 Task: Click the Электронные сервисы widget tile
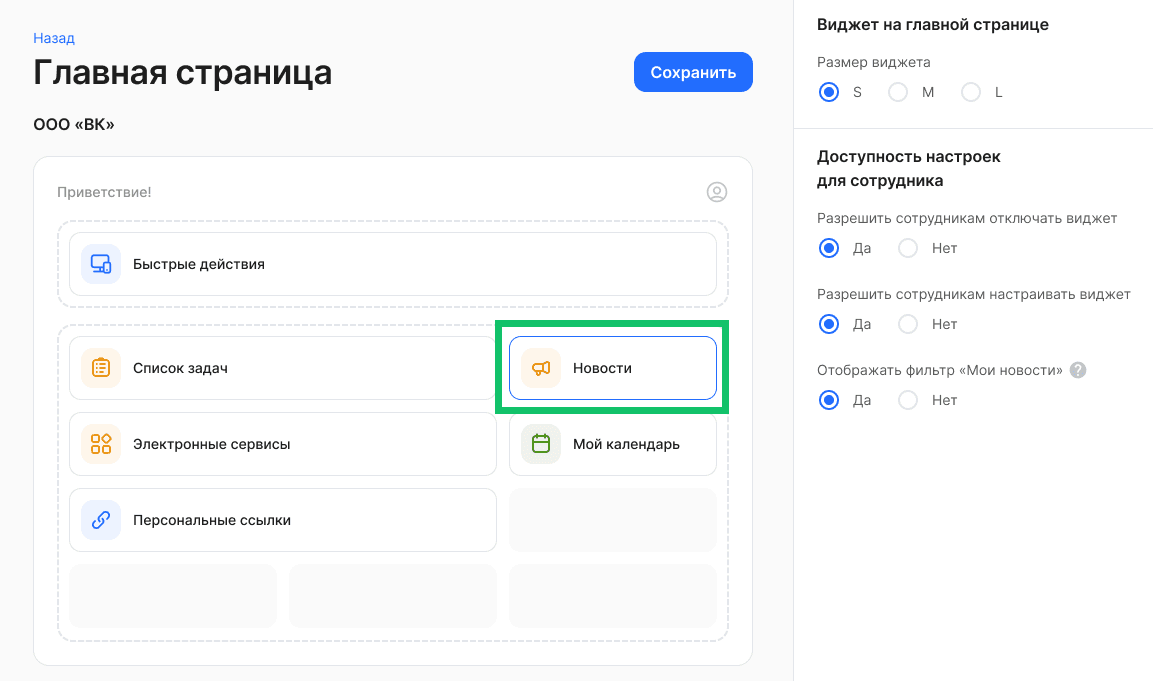click(283, 443)
